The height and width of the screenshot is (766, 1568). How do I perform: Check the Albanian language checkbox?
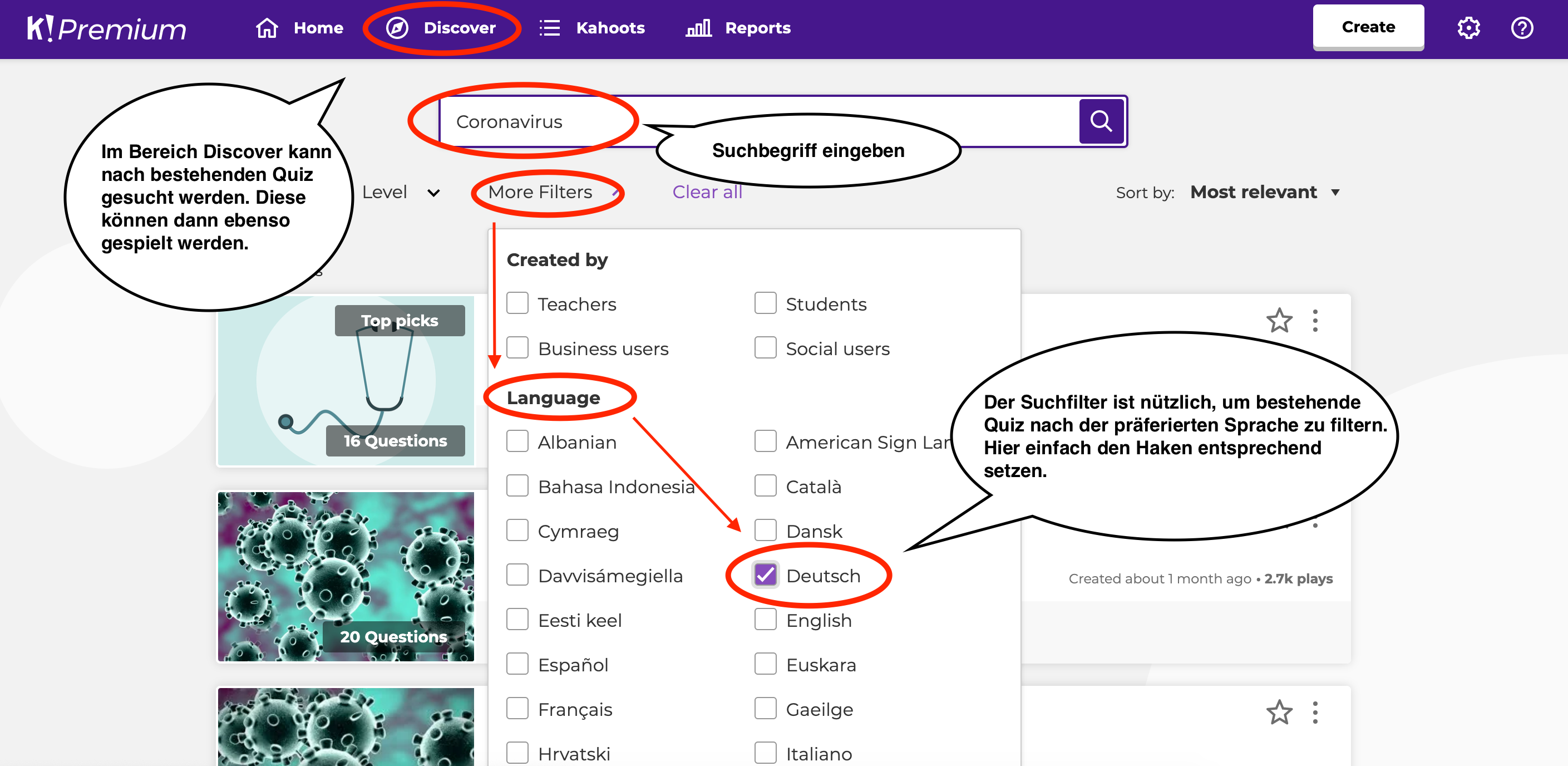point(517,441)
